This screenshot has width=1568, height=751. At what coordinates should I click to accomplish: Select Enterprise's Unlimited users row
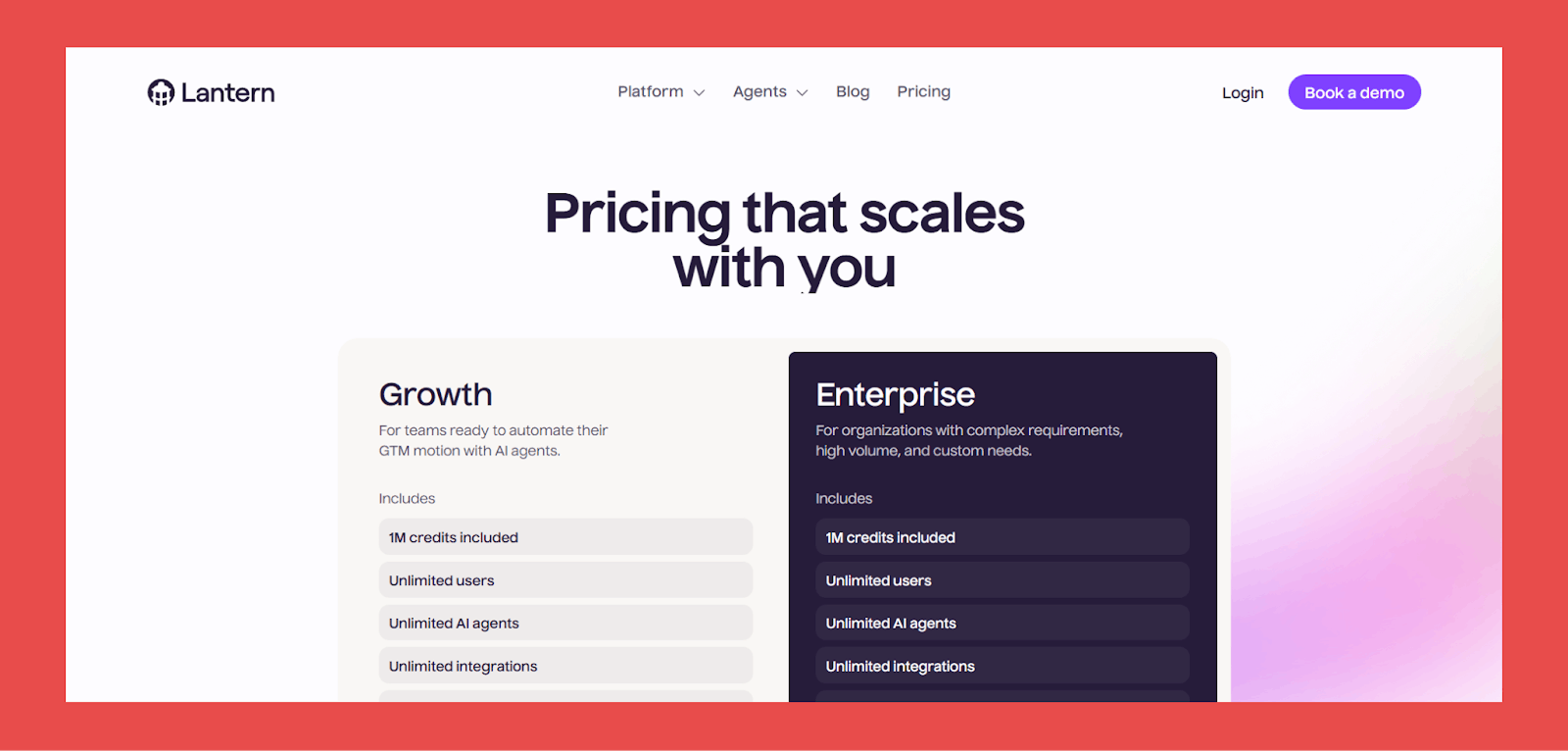[x=1002, y=580]
